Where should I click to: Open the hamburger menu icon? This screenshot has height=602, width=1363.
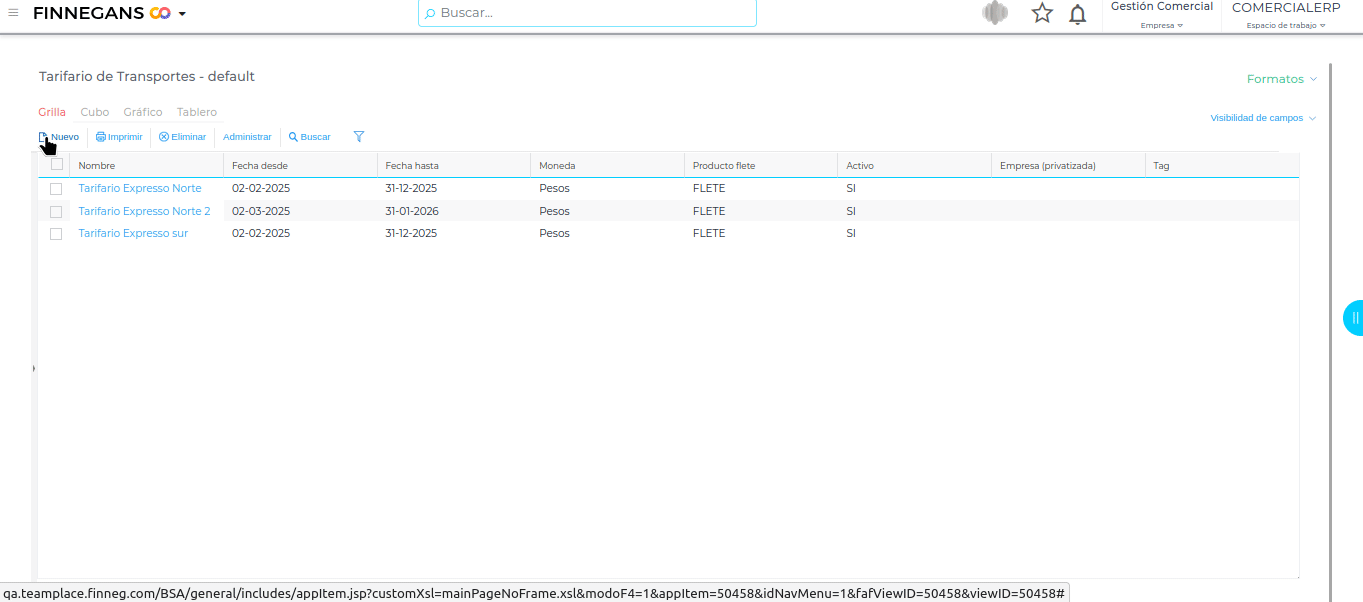click(x=13, y=13)
